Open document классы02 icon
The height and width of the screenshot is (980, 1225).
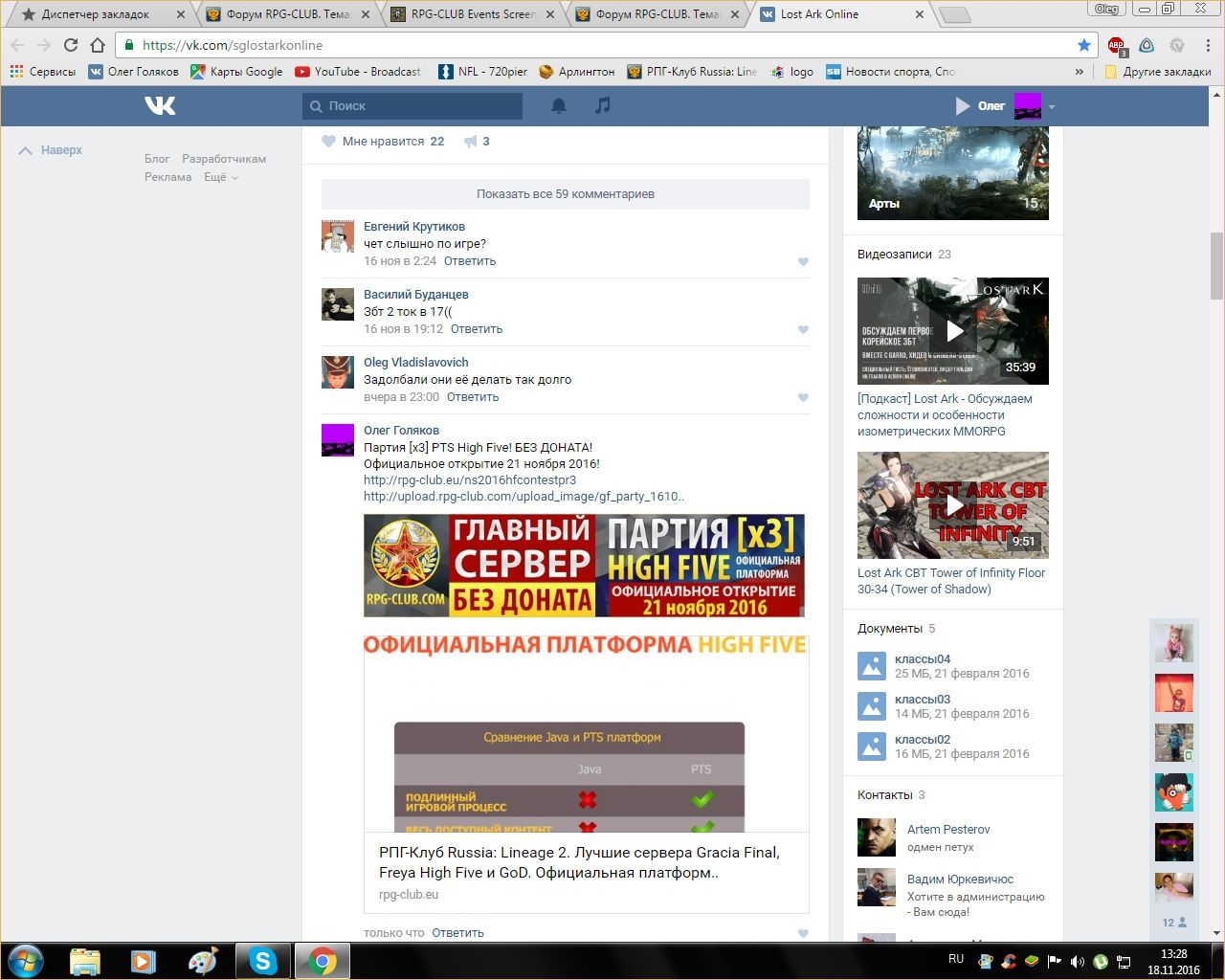tap(872, 746)
